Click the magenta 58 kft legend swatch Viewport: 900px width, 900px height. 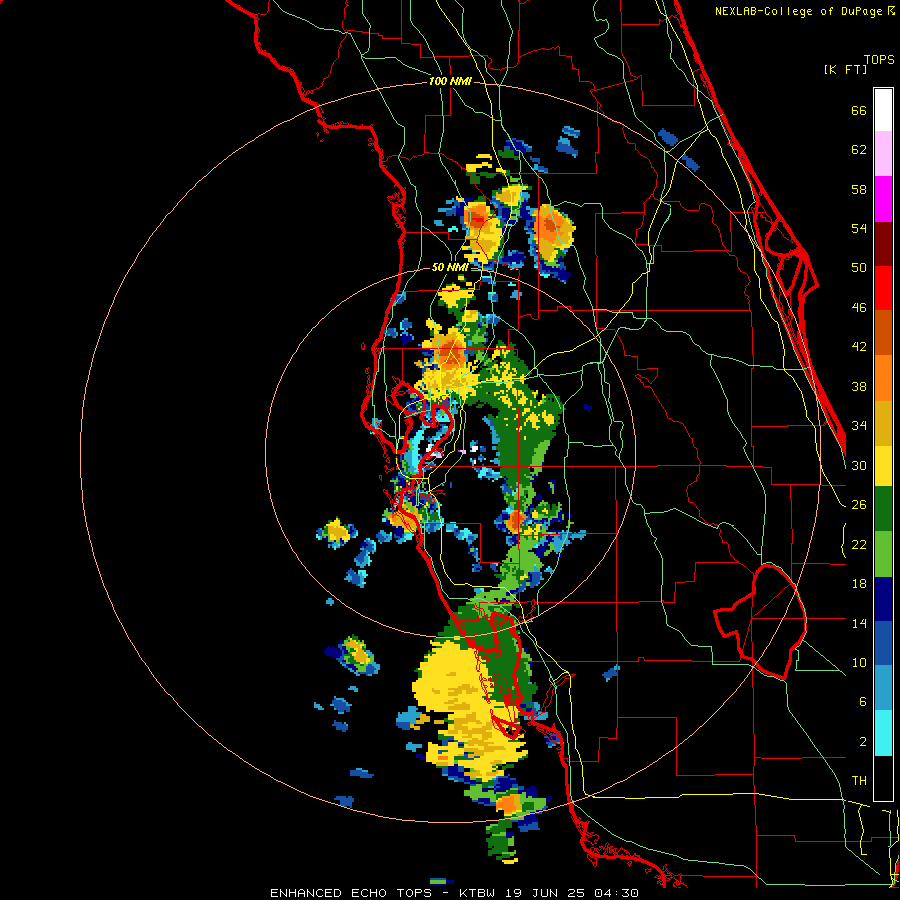(x=883, y=199)
